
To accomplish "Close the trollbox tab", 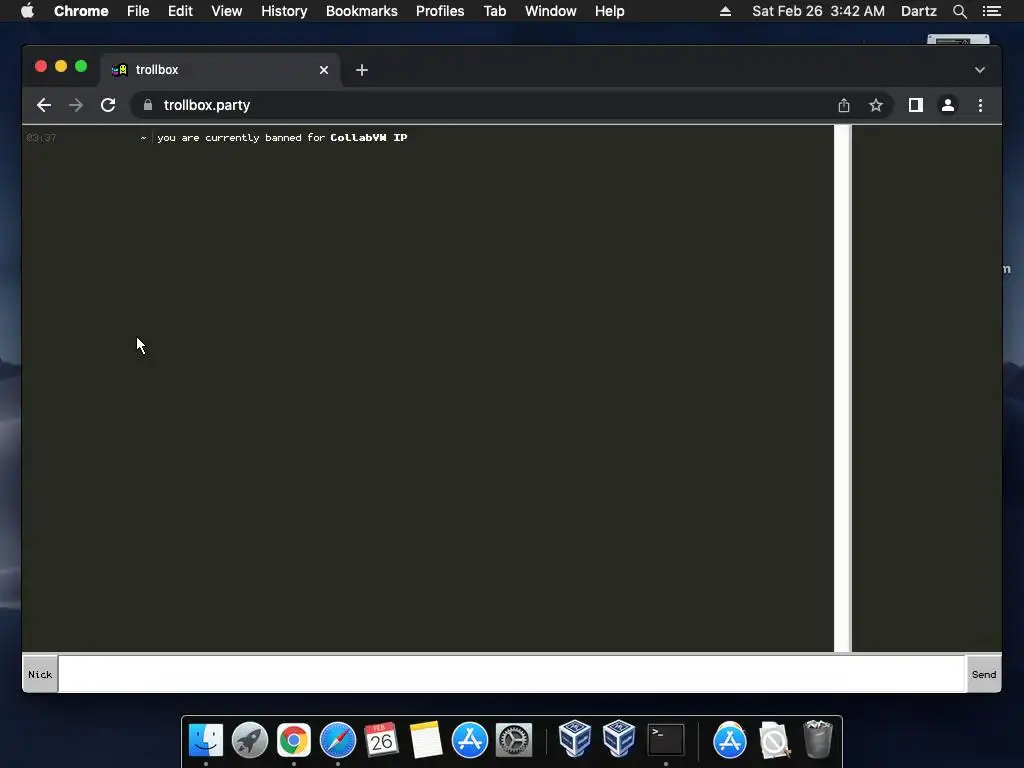I will click(x=324, y=70).
